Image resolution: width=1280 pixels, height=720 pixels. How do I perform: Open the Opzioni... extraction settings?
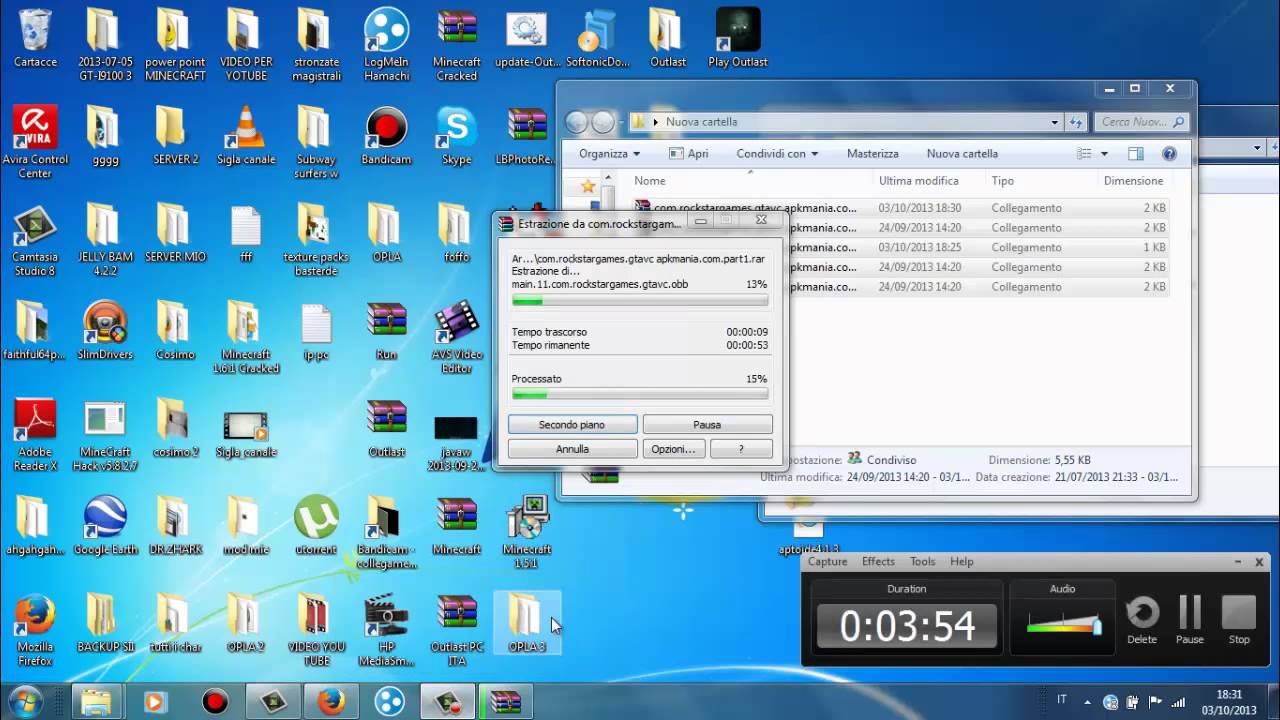(x=673, y=449)
